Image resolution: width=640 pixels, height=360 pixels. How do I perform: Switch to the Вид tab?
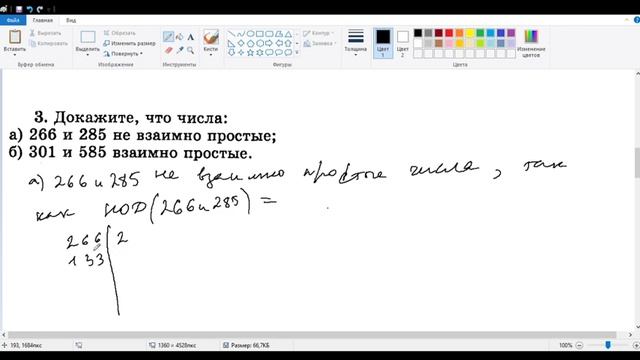tap(71, 20)
